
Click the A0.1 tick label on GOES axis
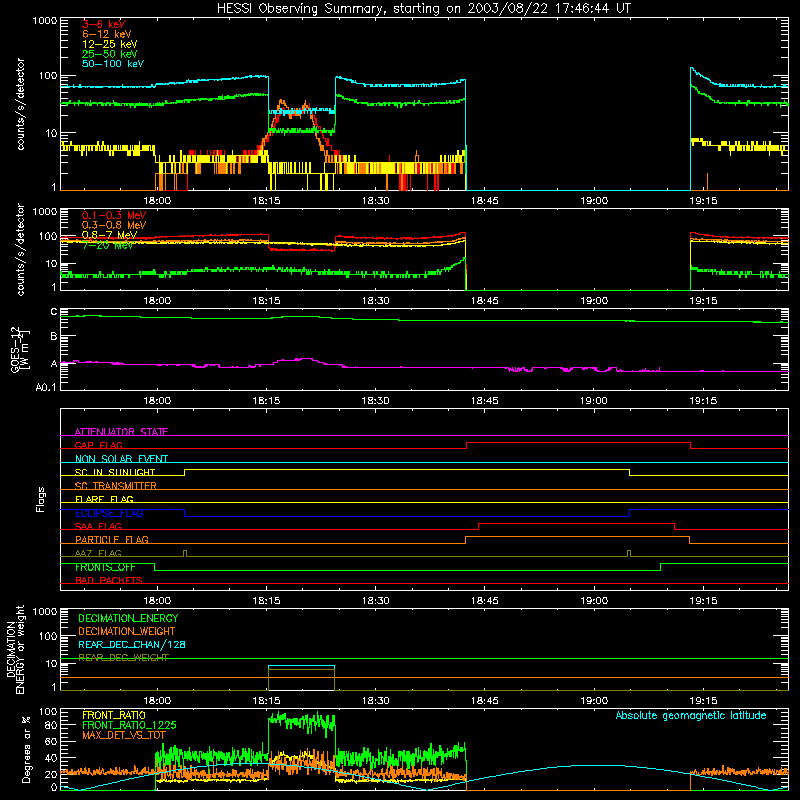click(x=45, y=387)
